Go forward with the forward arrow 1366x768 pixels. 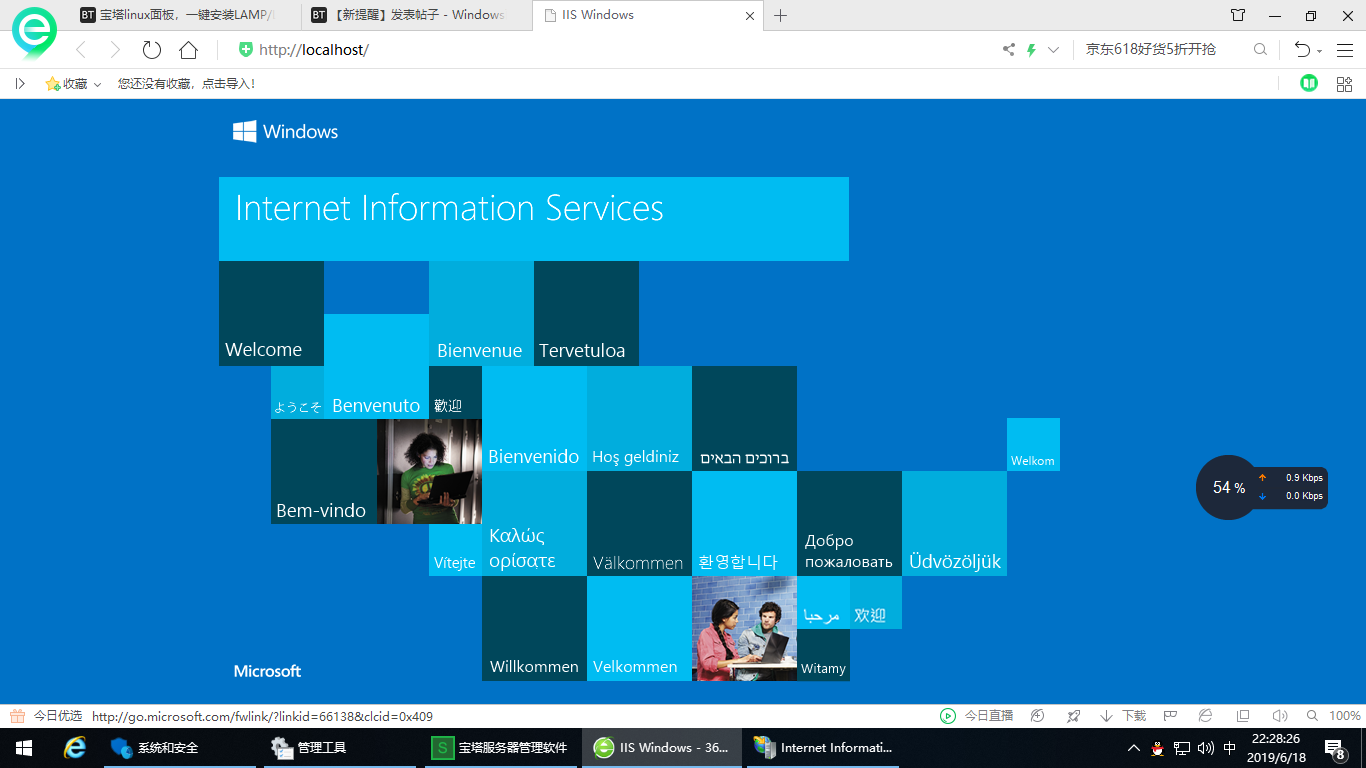115,49
